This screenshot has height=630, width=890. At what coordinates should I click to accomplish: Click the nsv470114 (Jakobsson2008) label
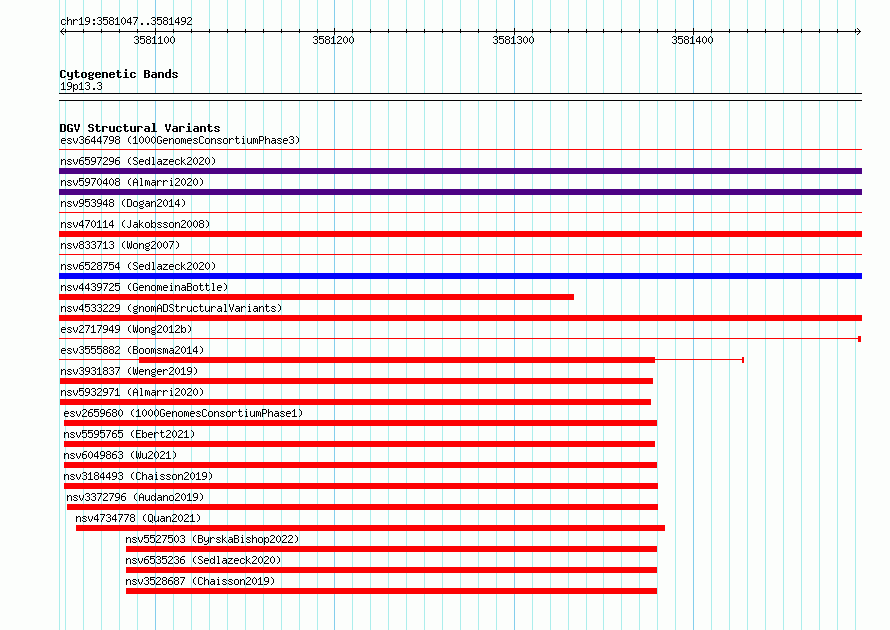click(x=135, y=224)
